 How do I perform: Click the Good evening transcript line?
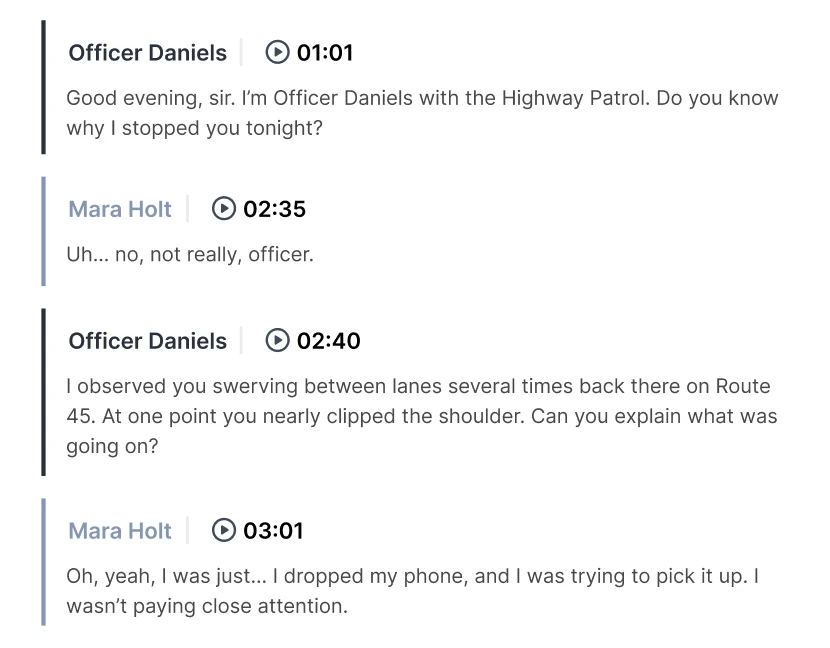pyautogui.click(x=420, y=112)
